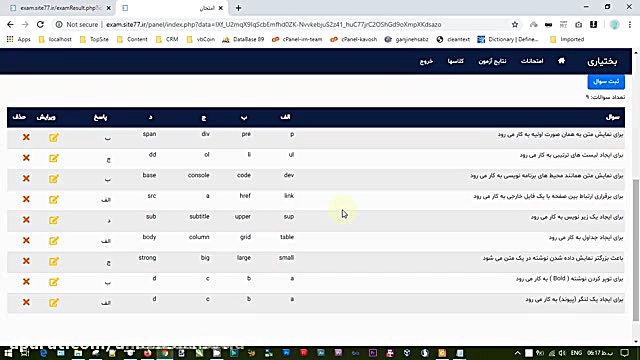This screenshot has width=640, height=360.
Task: Show hidden tray icons chevron
Action: point(518,353)
